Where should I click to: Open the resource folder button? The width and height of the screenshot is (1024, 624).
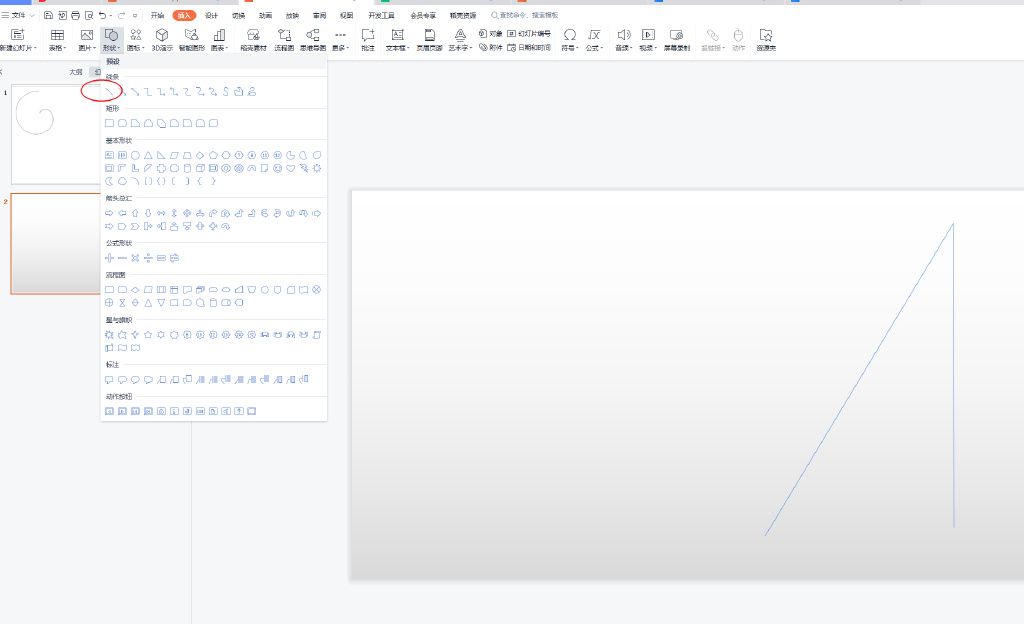766,39
